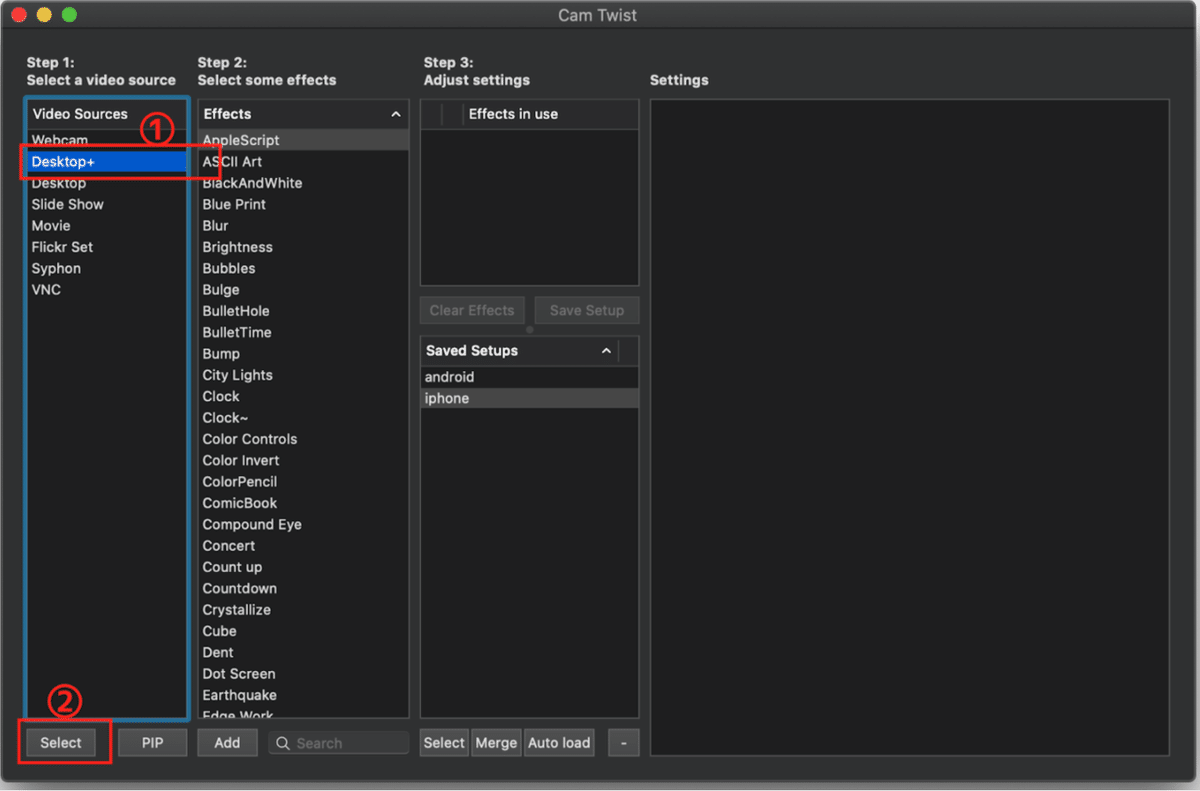Click the PIP button

(x=152, y=743)
